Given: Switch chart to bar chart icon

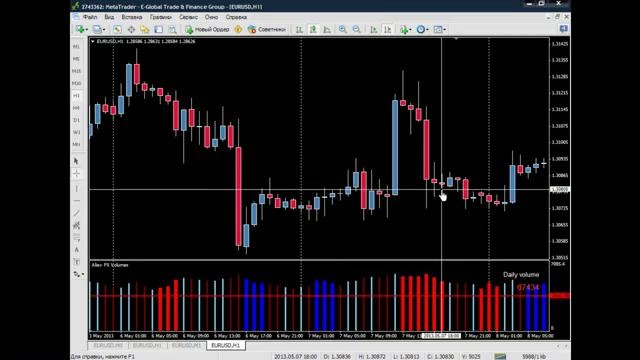Looking at the screenshot, I should [x=299, y=29].
